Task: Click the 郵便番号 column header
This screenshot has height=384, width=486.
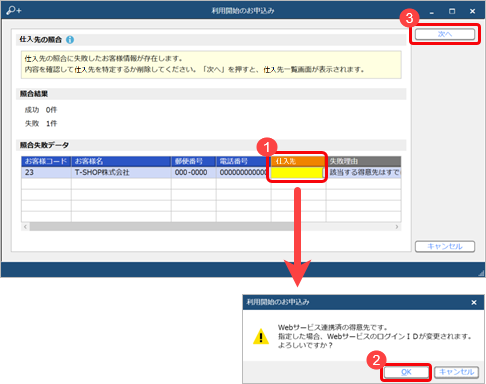Action: point(194,161)
